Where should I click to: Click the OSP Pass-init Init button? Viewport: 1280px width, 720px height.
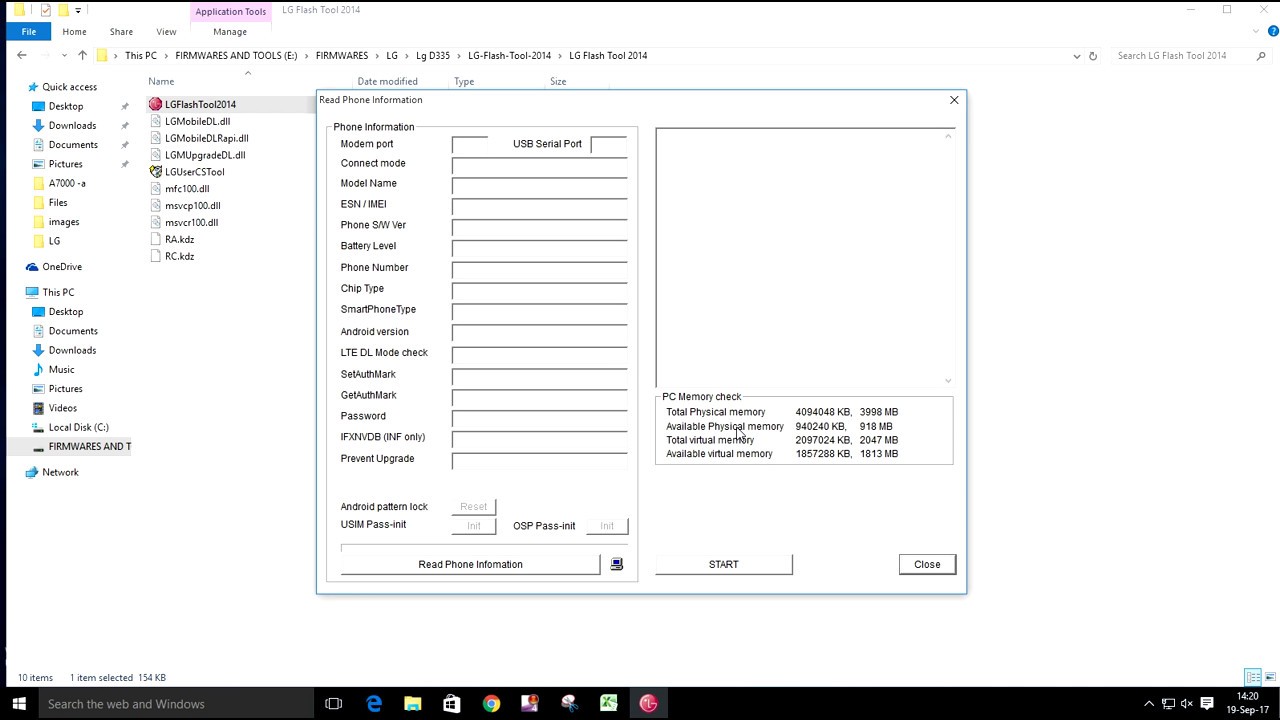607,526
